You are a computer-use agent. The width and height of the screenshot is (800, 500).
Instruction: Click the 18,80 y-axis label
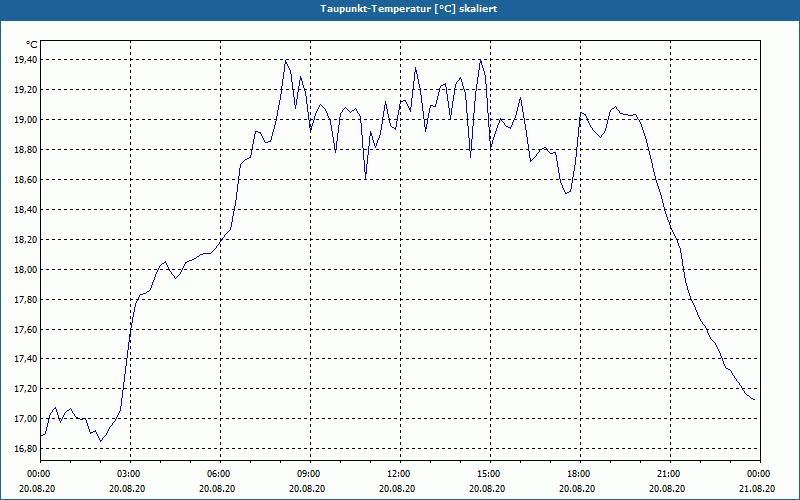(x=26, y=150)
